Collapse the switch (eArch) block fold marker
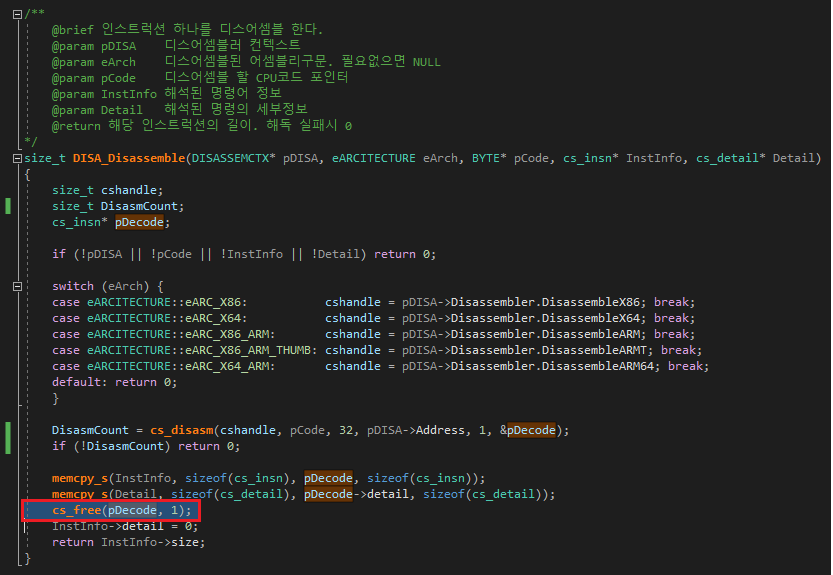 coord(17,286)
